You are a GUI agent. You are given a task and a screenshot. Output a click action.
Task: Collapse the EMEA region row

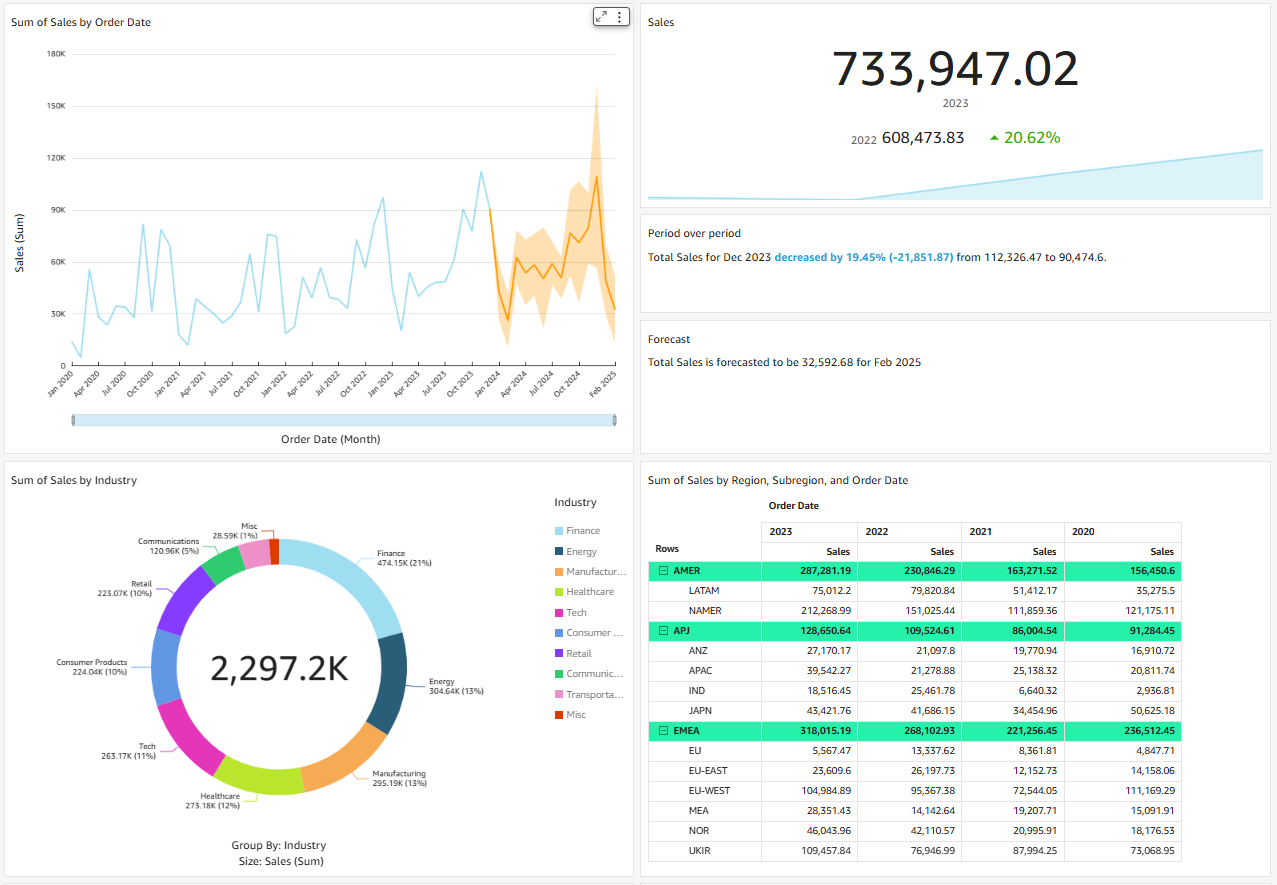(x=663, y=731)
